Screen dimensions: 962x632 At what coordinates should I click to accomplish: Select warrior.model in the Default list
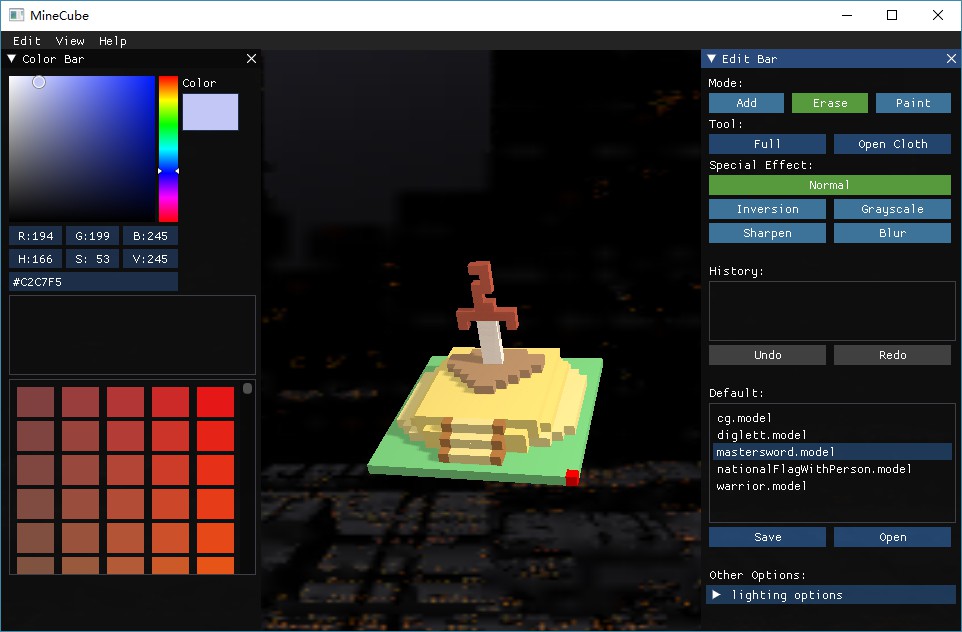click(x=833, y=486)
